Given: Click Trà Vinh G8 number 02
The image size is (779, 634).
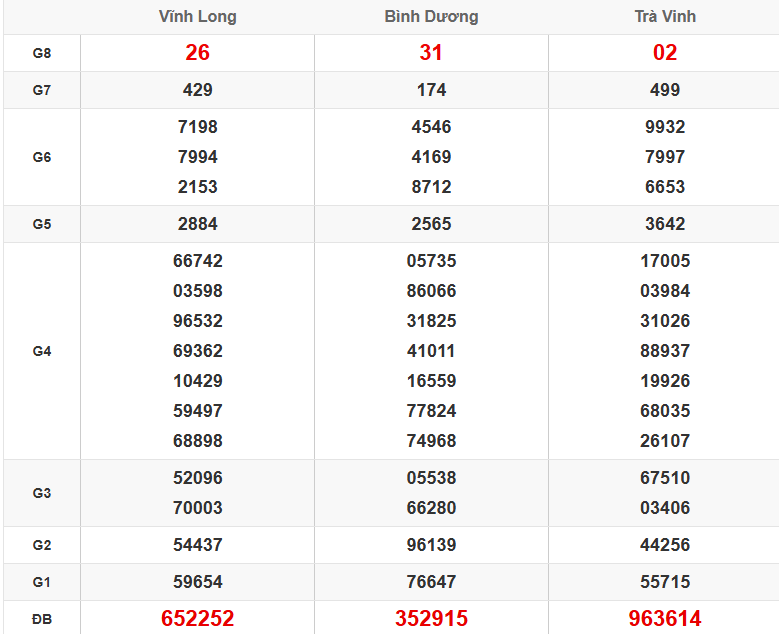Looking at the screenshot, I should [664, 53].
